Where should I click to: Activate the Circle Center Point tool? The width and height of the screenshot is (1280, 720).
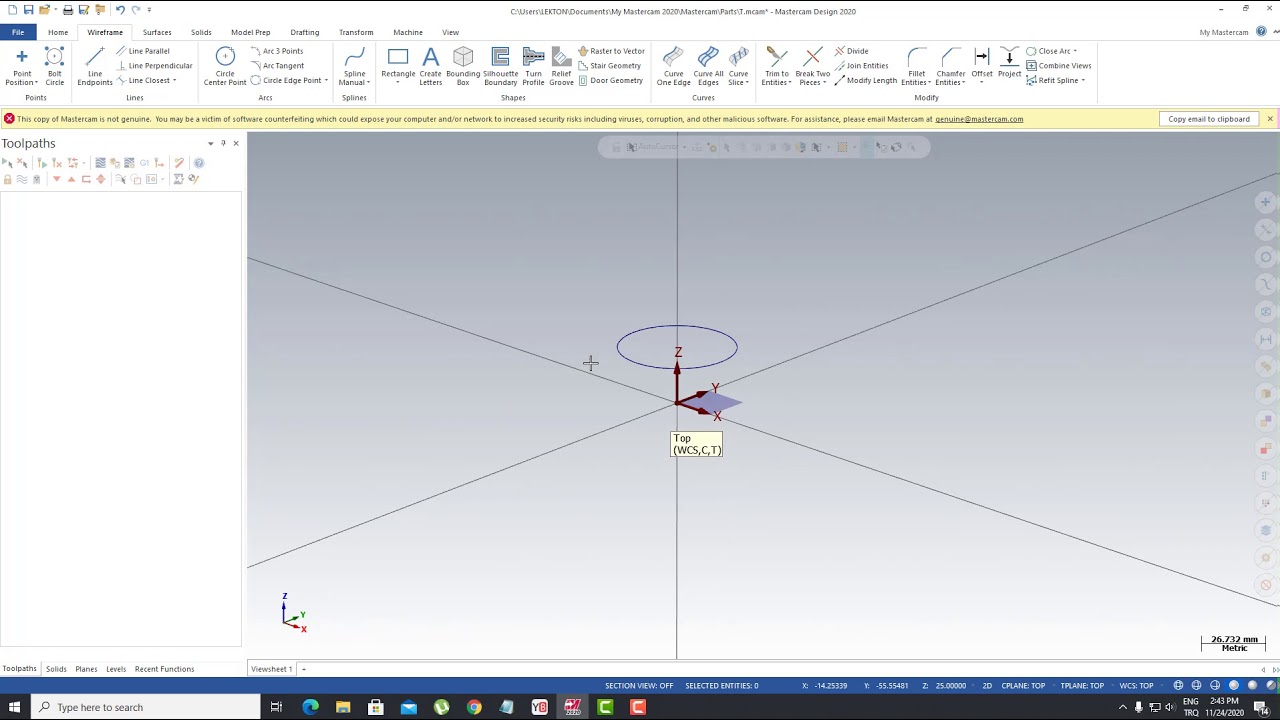click(225, 66)
